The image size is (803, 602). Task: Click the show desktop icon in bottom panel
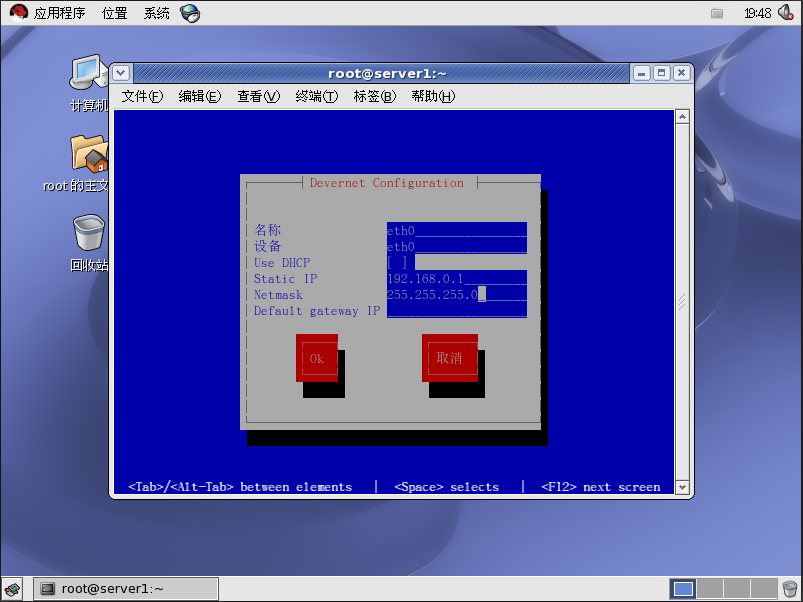pyautogui.click(x=12, y=589)
